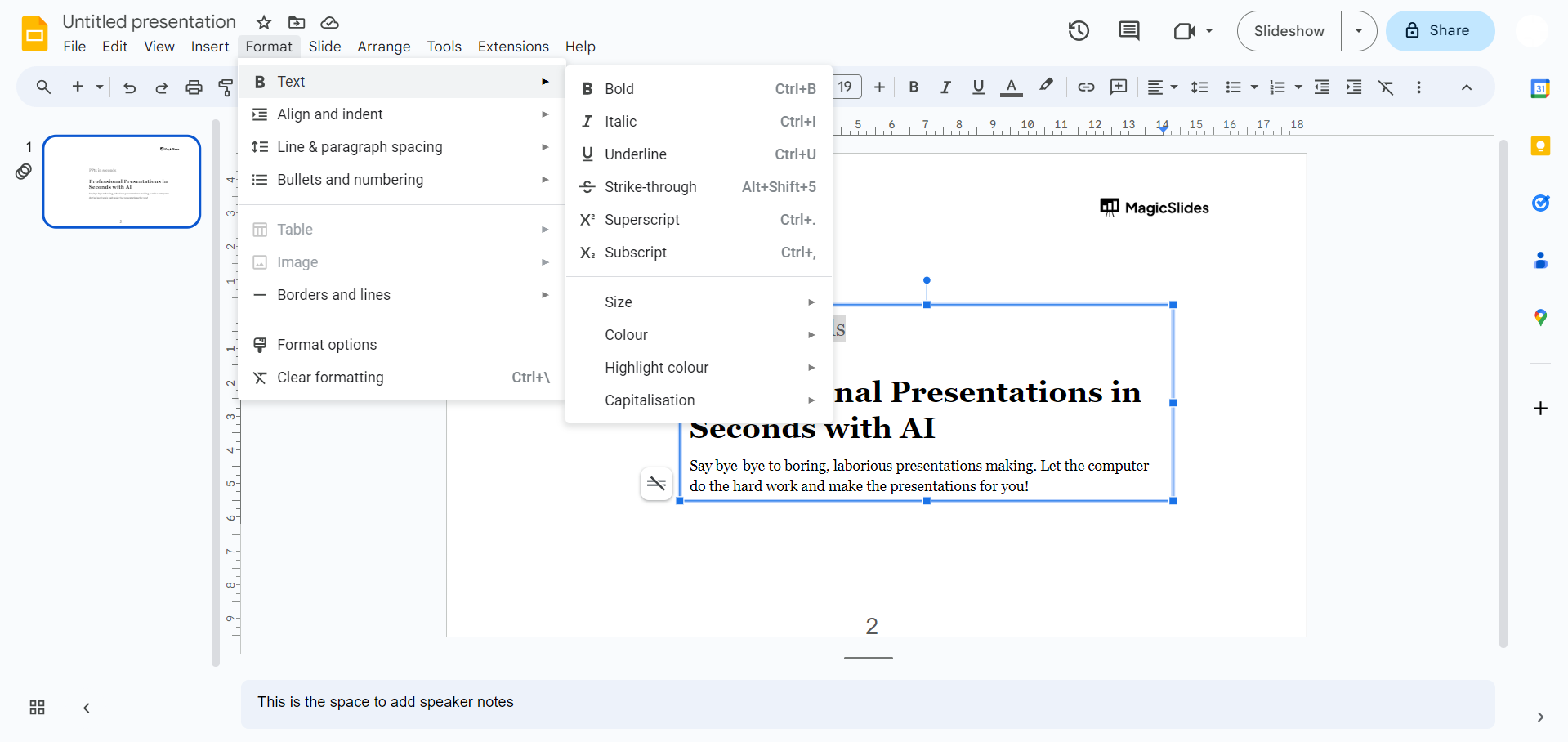Insert link from toolbar
This screenshot has height=742, width=1568.
coord(1086,87)
